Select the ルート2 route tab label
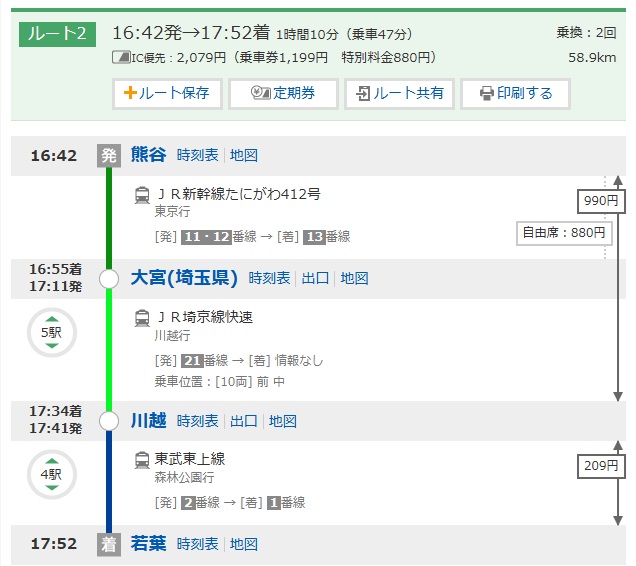This screenshot has height=566, width=636. click(58, 34)
